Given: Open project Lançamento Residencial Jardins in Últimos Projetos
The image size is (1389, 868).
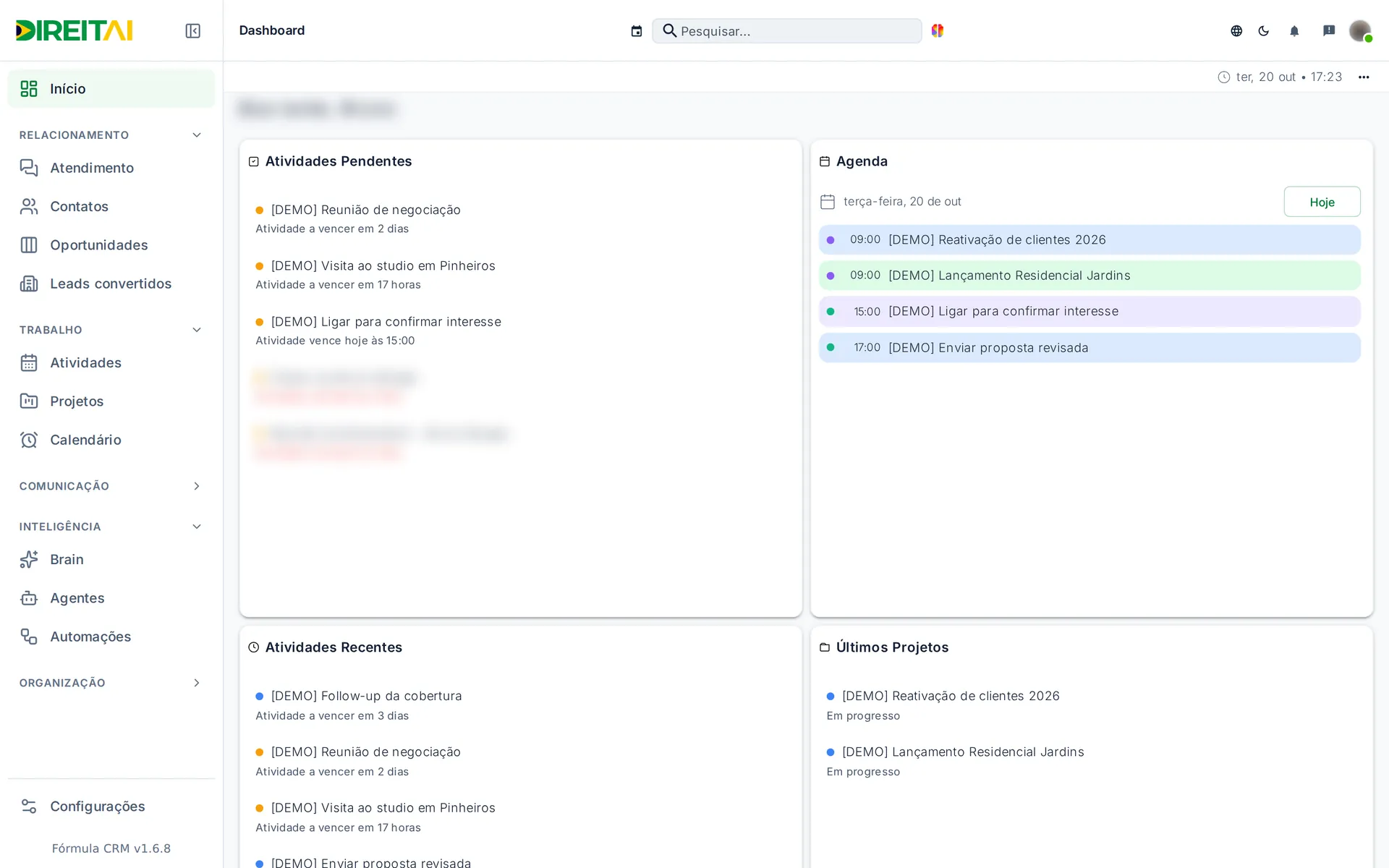Looking at the screenshot, I should coord(963,752).
